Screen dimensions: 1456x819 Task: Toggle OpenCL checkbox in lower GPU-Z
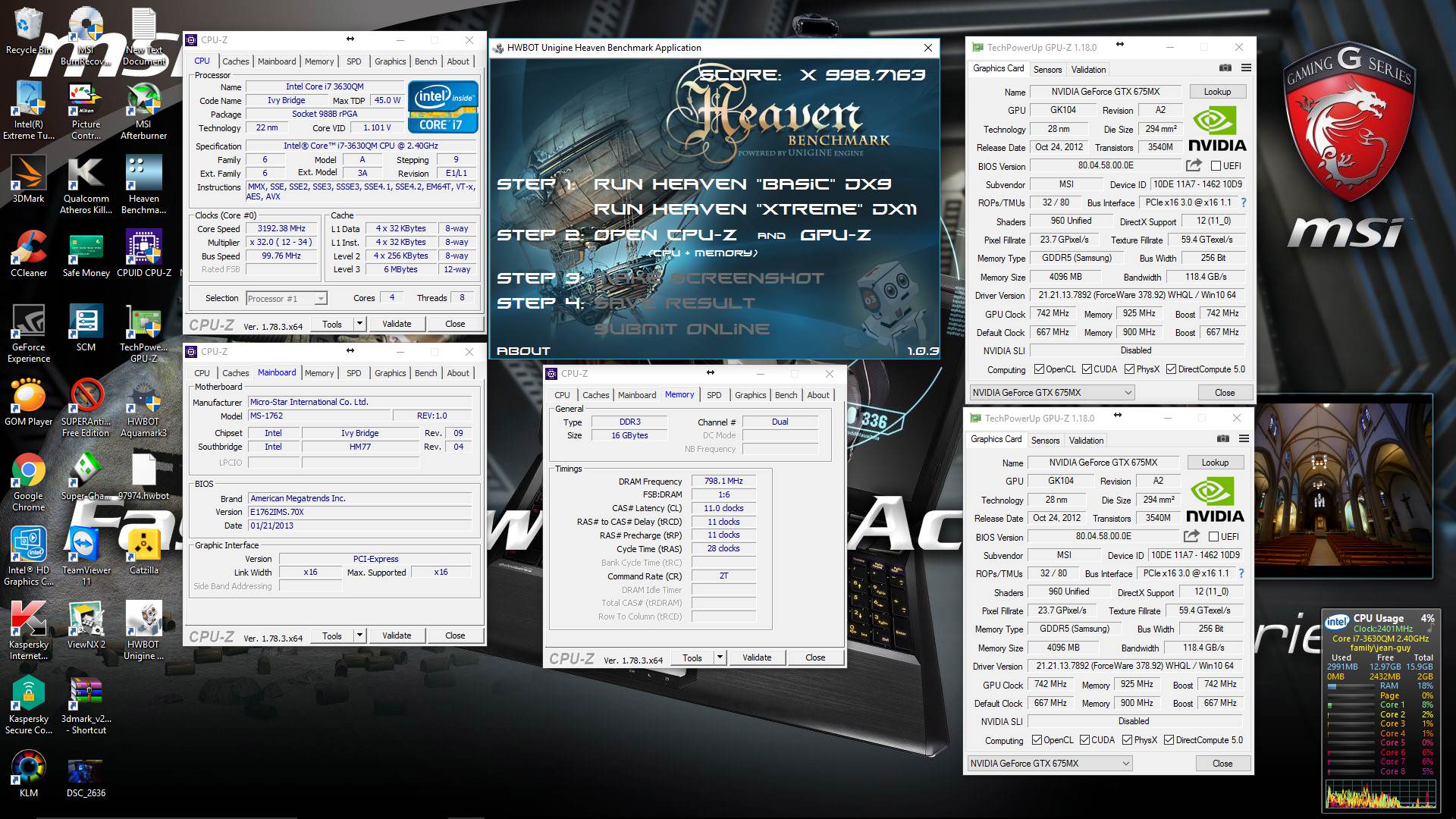pyautogui.click(x=1037, y=740)
